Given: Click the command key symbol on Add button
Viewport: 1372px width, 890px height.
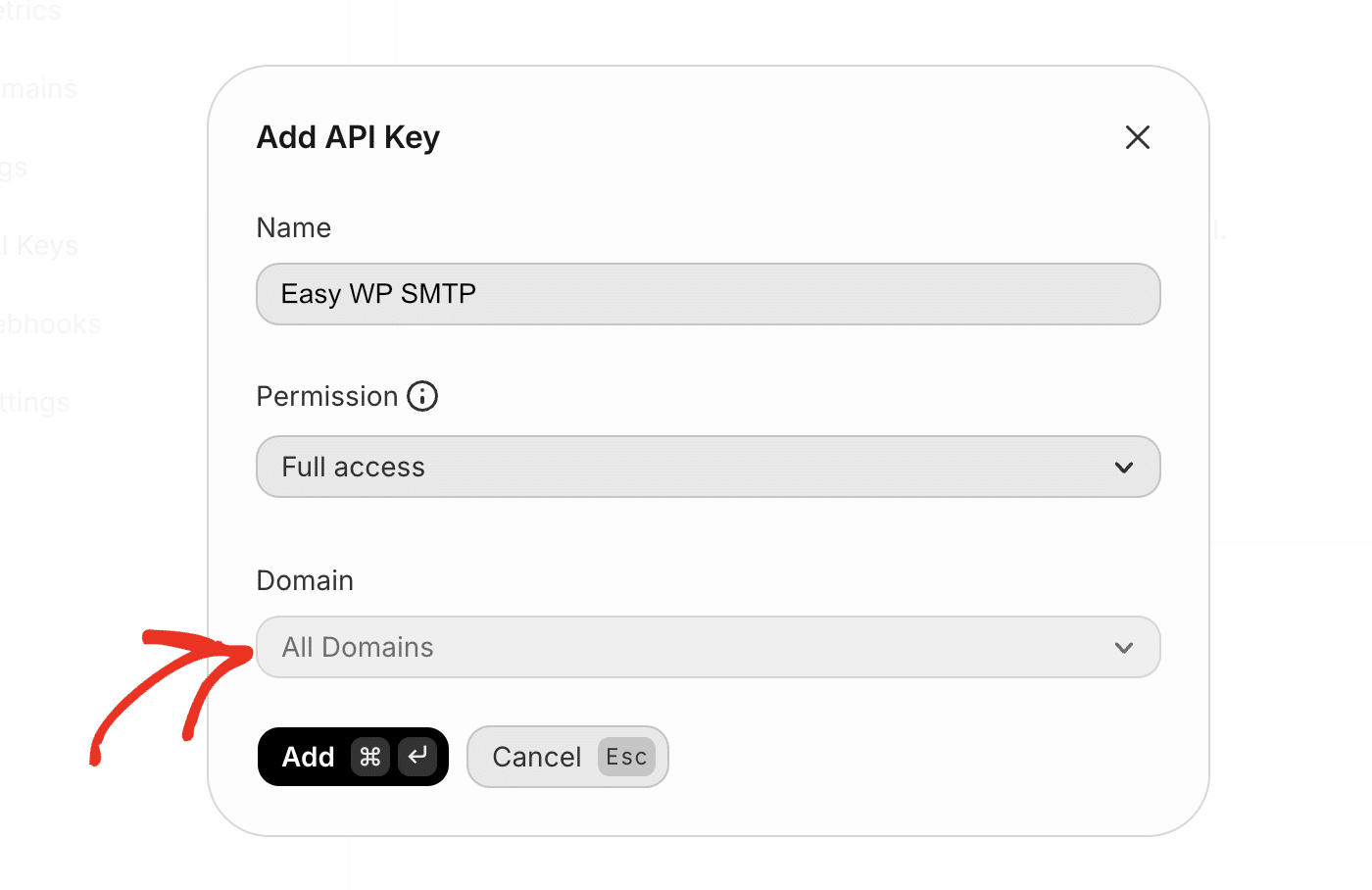Looking at the screenshot, I should (x=371, y=757).
